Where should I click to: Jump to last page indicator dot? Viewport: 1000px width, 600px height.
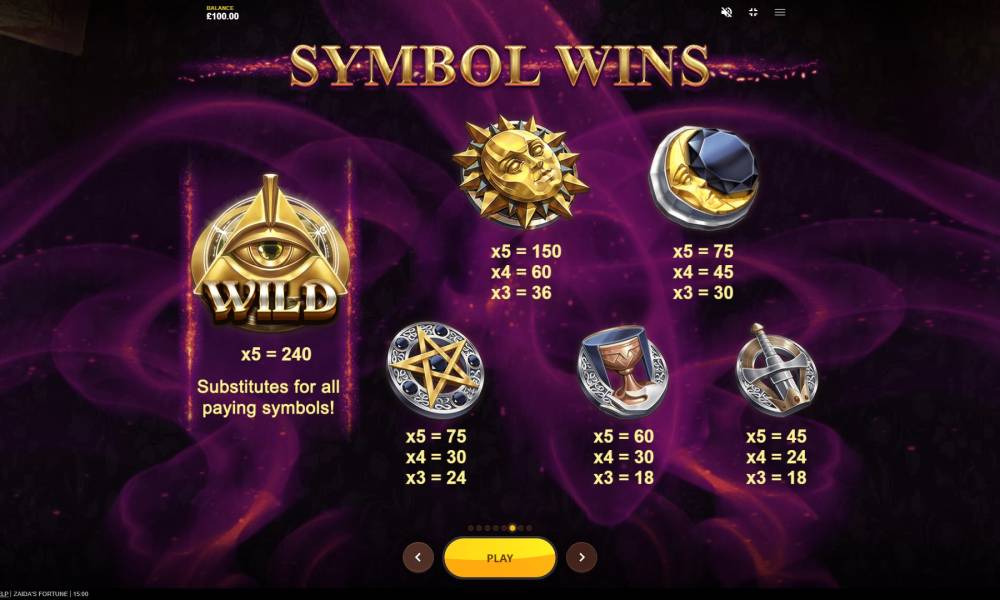529,528
